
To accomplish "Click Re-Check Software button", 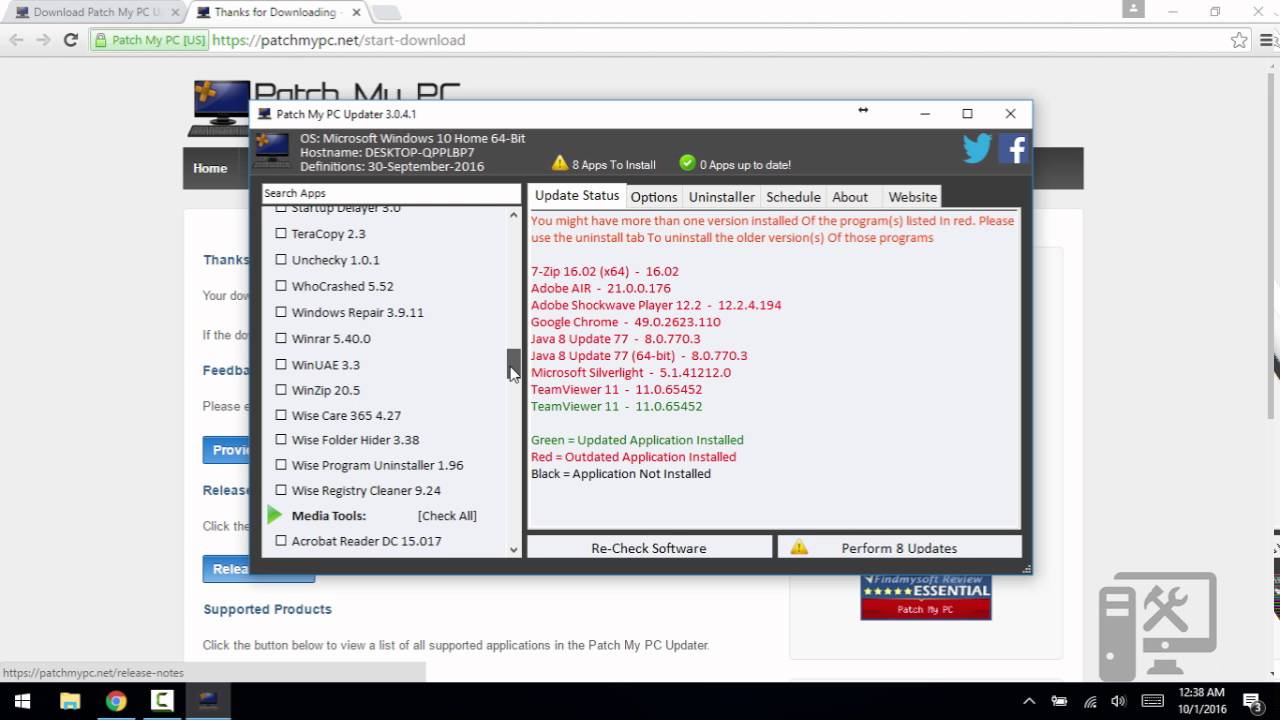I will 649,547.
